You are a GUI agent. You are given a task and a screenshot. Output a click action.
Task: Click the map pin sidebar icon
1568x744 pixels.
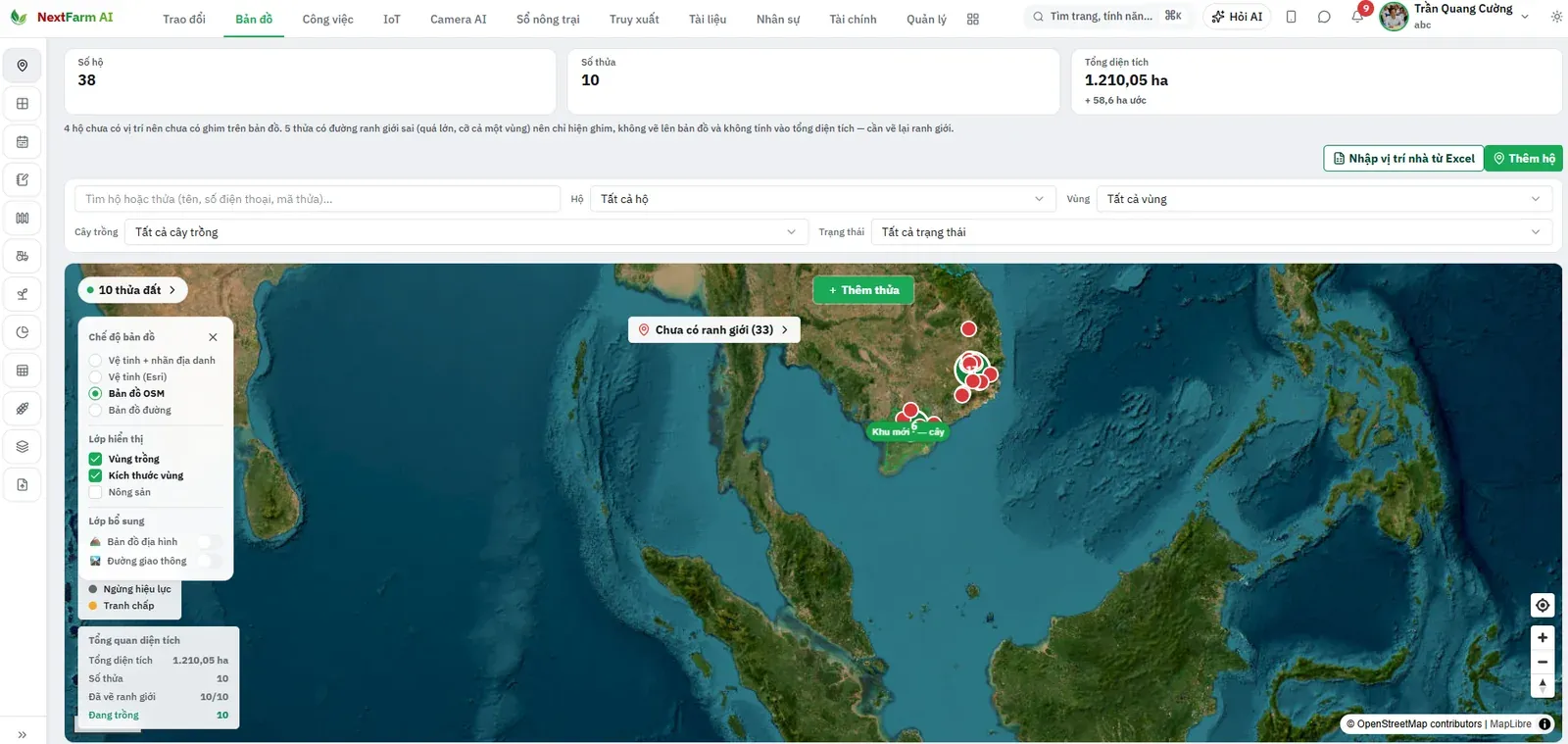click(x=23, y=66)
